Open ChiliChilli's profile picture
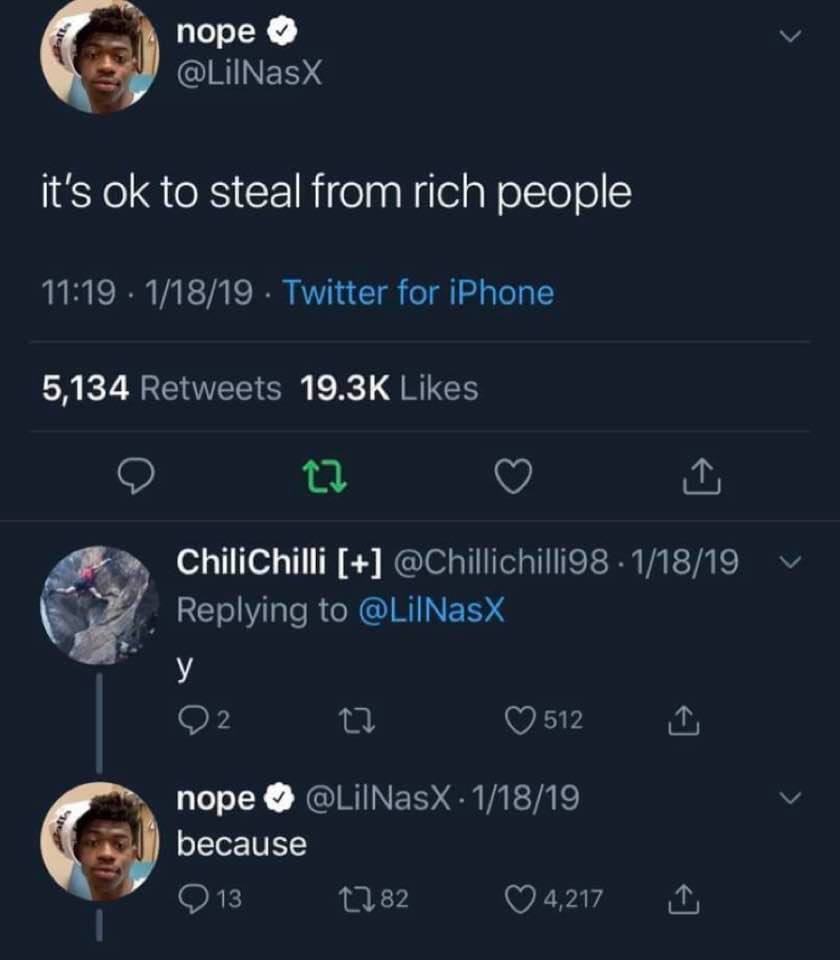 [98, 605]
